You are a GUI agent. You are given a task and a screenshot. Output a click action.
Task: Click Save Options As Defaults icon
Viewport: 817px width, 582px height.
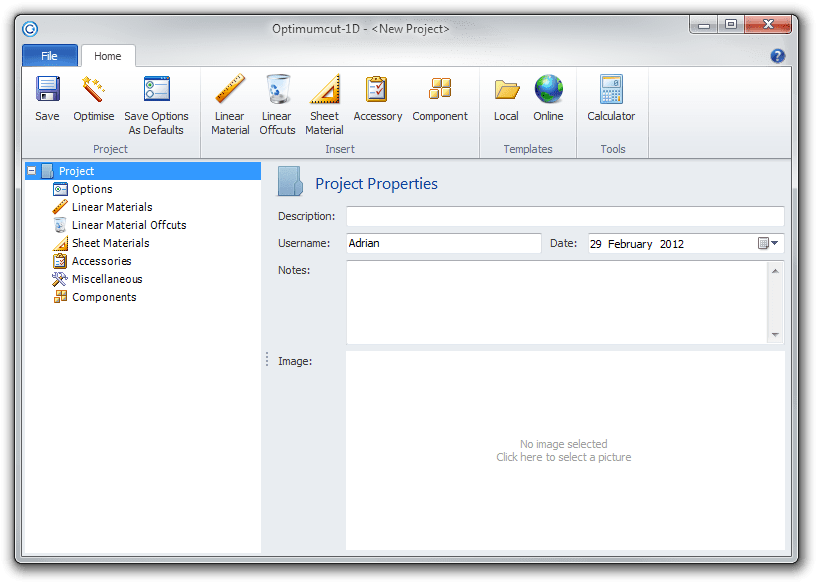point(156,89)
